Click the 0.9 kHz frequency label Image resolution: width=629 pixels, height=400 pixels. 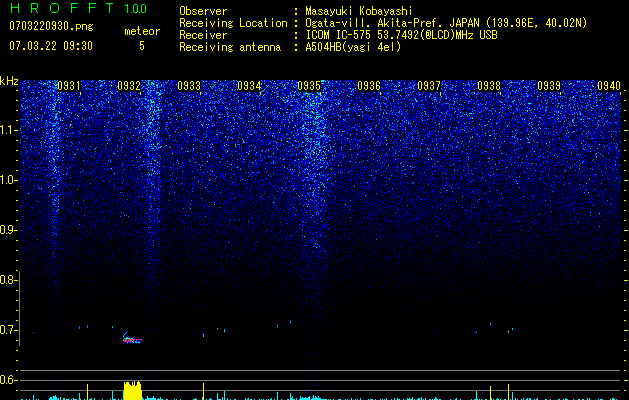(x=8, y=230)
